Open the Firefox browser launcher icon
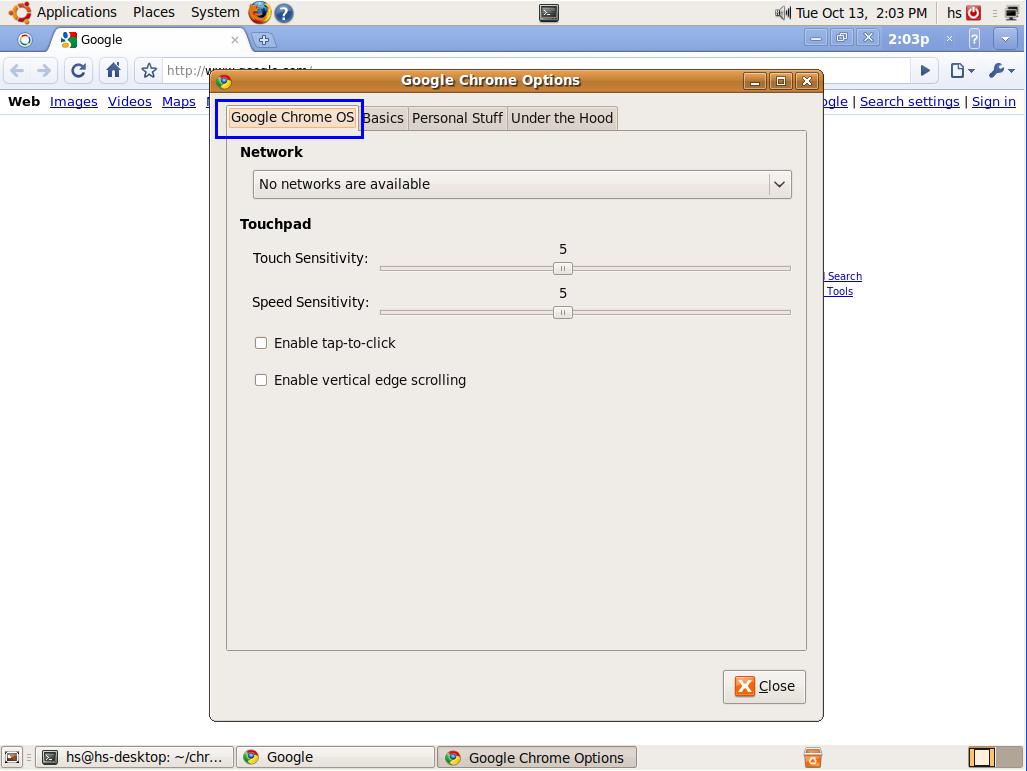This screenshot has height=771, width=1027. [x=259, y=12]
